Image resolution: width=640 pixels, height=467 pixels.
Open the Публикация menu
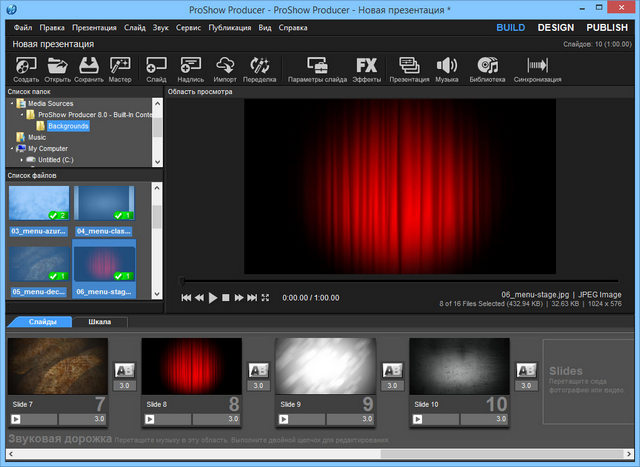tap(231, 28)
